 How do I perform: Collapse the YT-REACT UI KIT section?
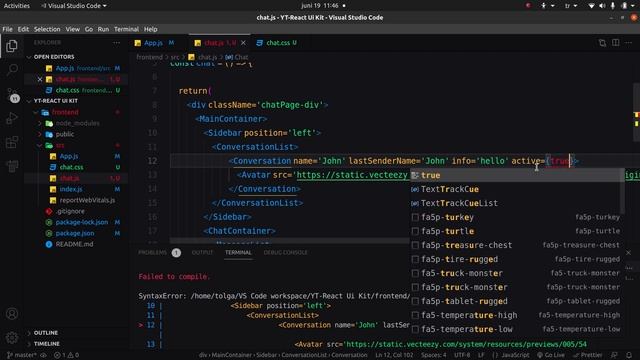tap(56, 101)
